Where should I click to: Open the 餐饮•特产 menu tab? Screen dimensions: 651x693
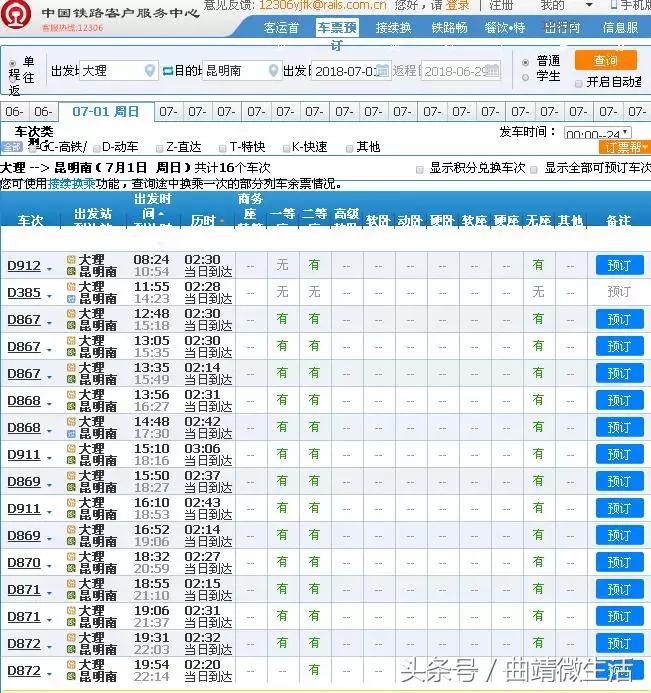point(505,28)
